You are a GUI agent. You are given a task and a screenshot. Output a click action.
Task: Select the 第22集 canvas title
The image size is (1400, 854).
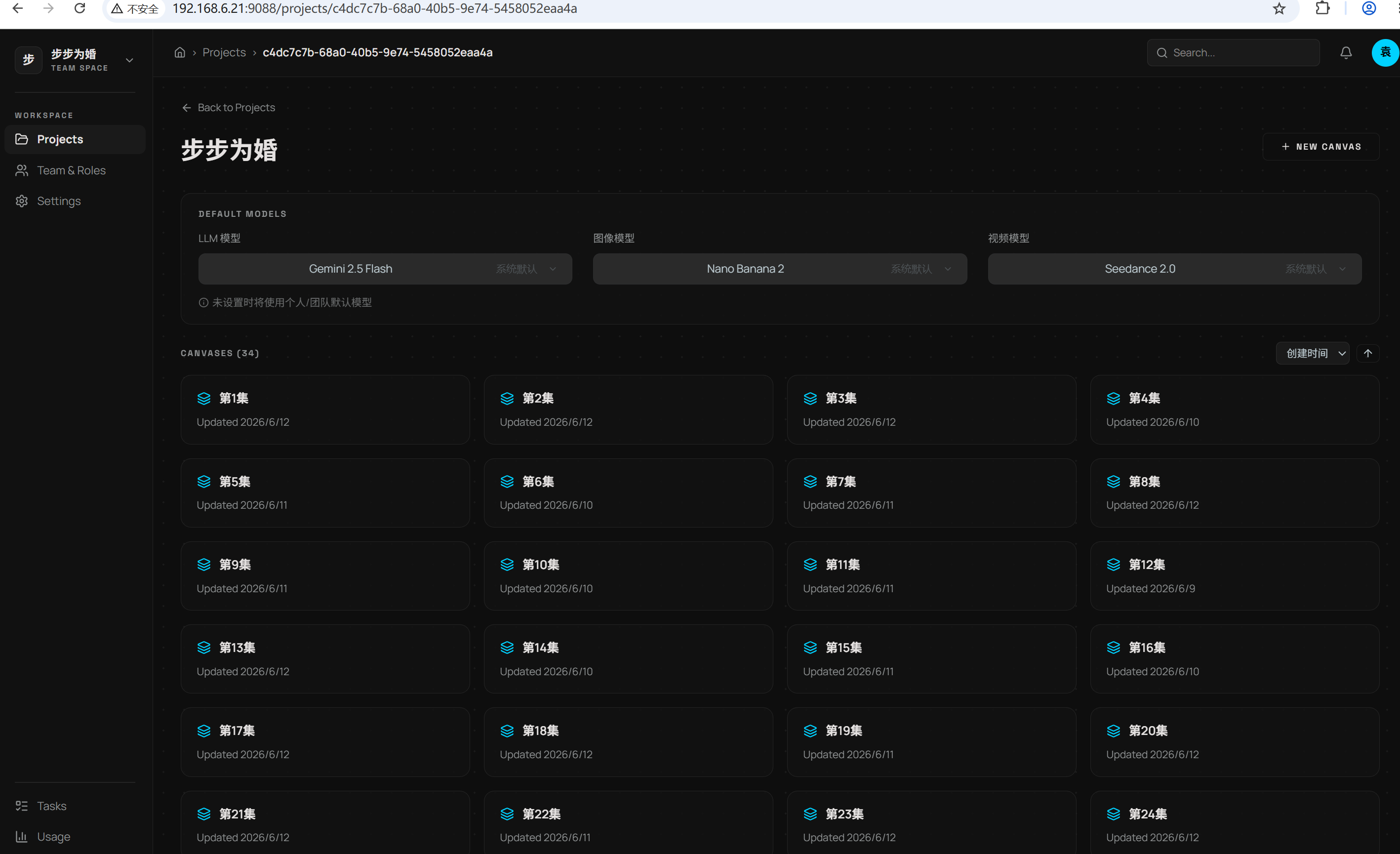point(541,814)
